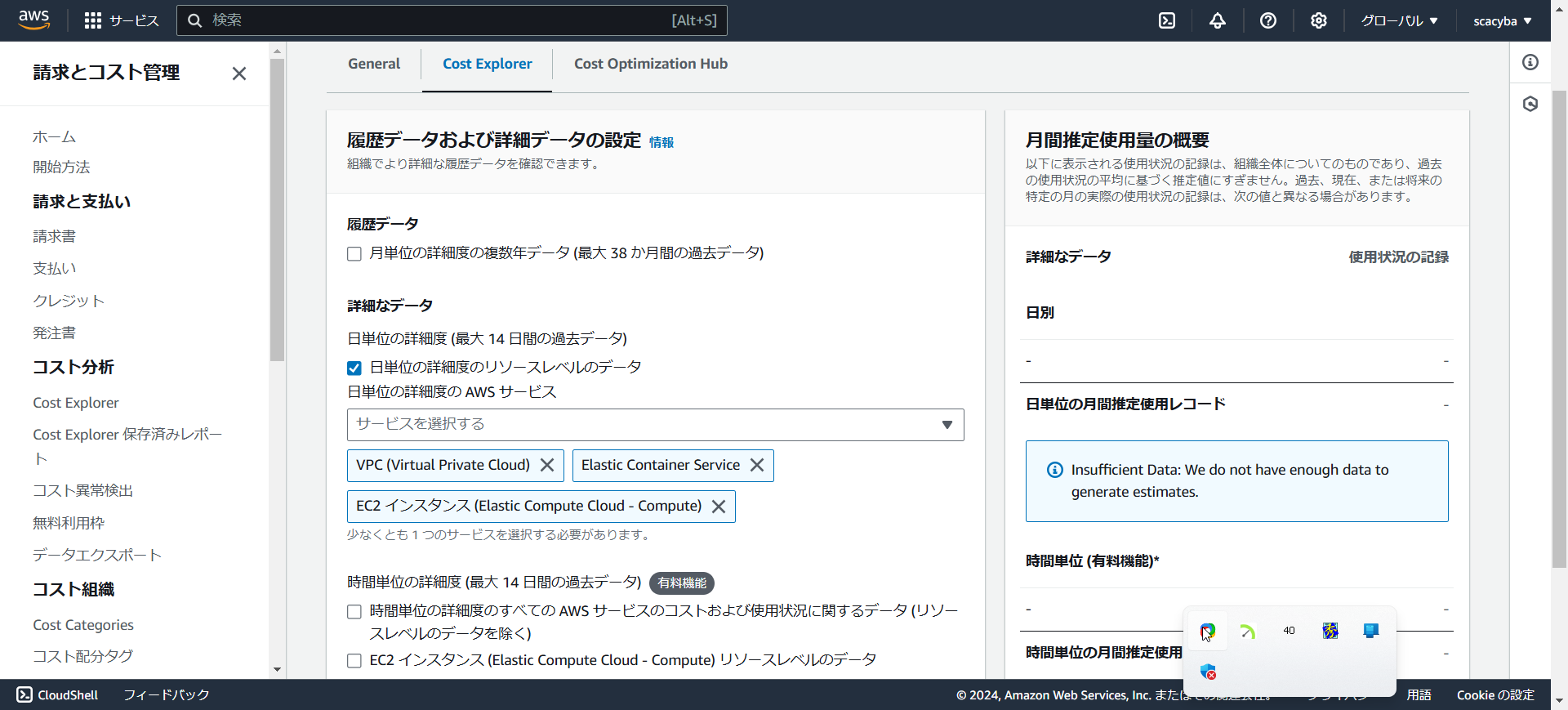Enable EC2 instances resource-level hourly data checkbox
This screenshot has height=710, width=1568.
pyautogui.click(x=354, y=661)
